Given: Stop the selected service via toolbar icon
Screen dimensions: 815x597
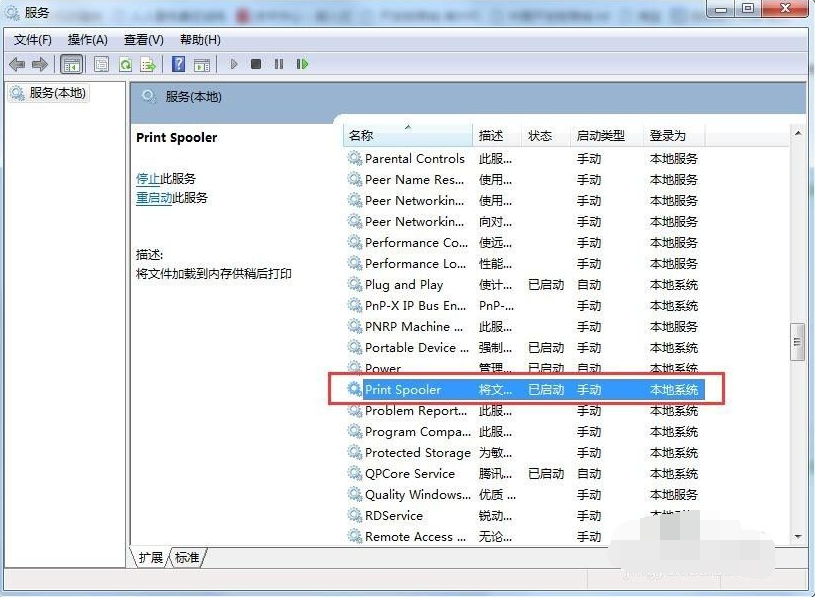Looking at the screenshot, I should pos(256,63).
